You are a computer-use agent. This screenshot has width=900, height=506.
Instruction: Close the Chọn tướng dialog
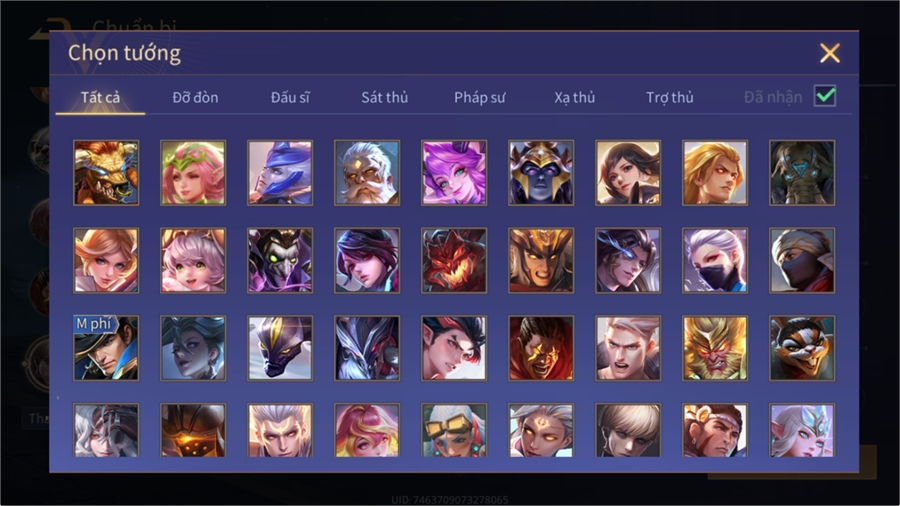pos(829,53)
